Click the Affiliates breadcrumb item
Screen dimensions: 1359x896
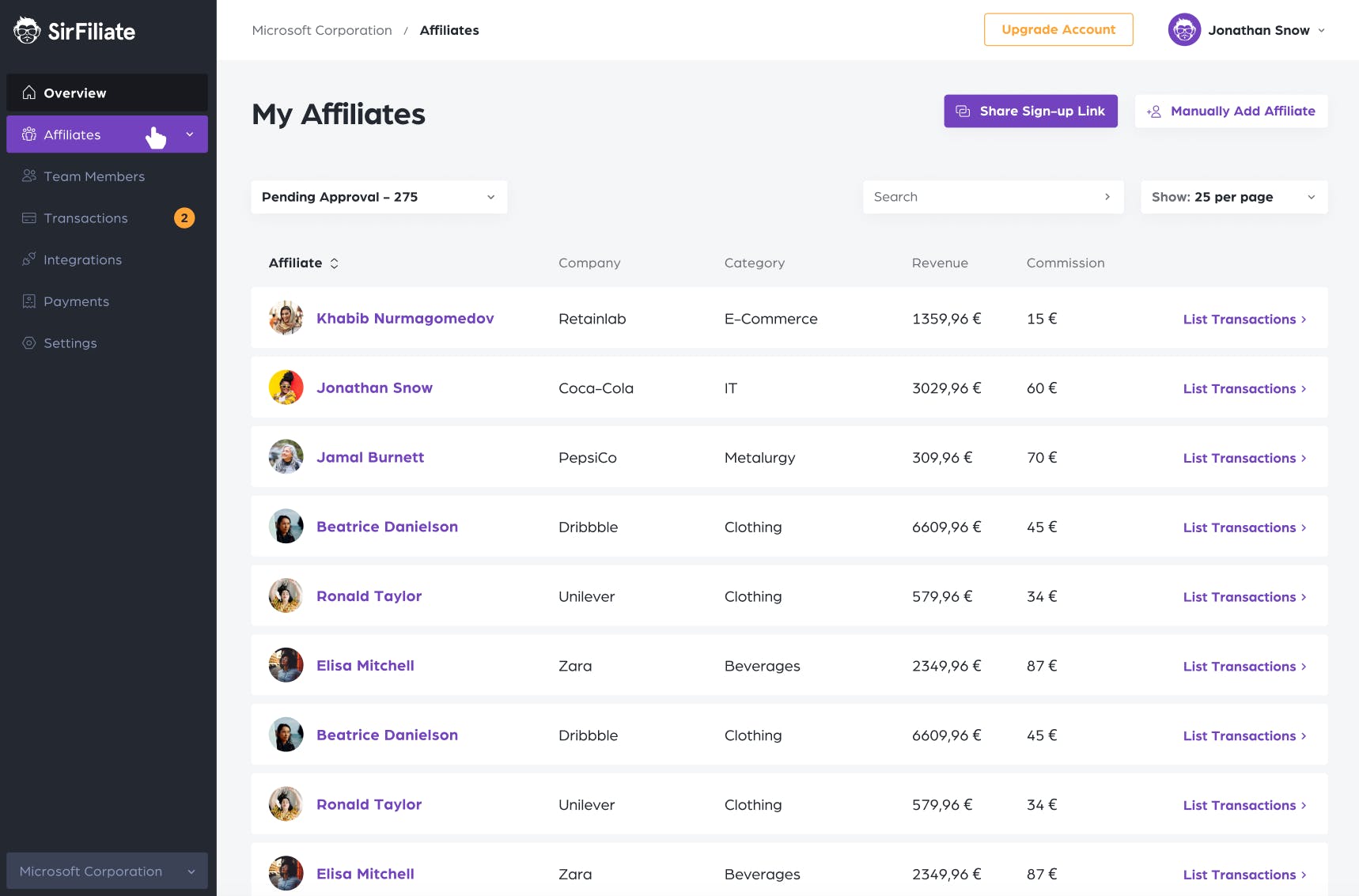(x=449, y=30)
